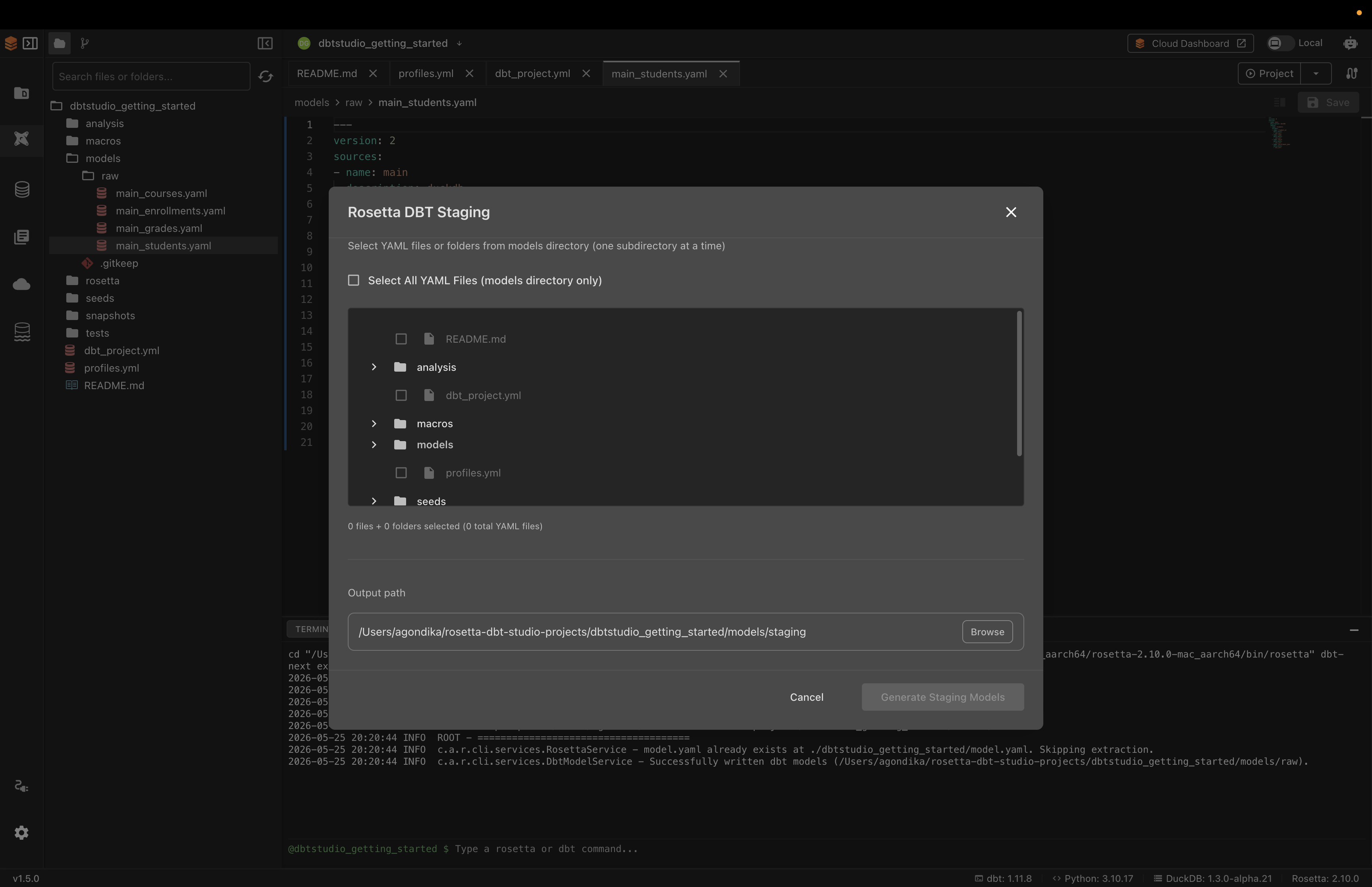Image resolution: width=1372 pixels, height=887 pixels.
Task: Close the dbt_project.yml tab
Action: pos(586,74)
